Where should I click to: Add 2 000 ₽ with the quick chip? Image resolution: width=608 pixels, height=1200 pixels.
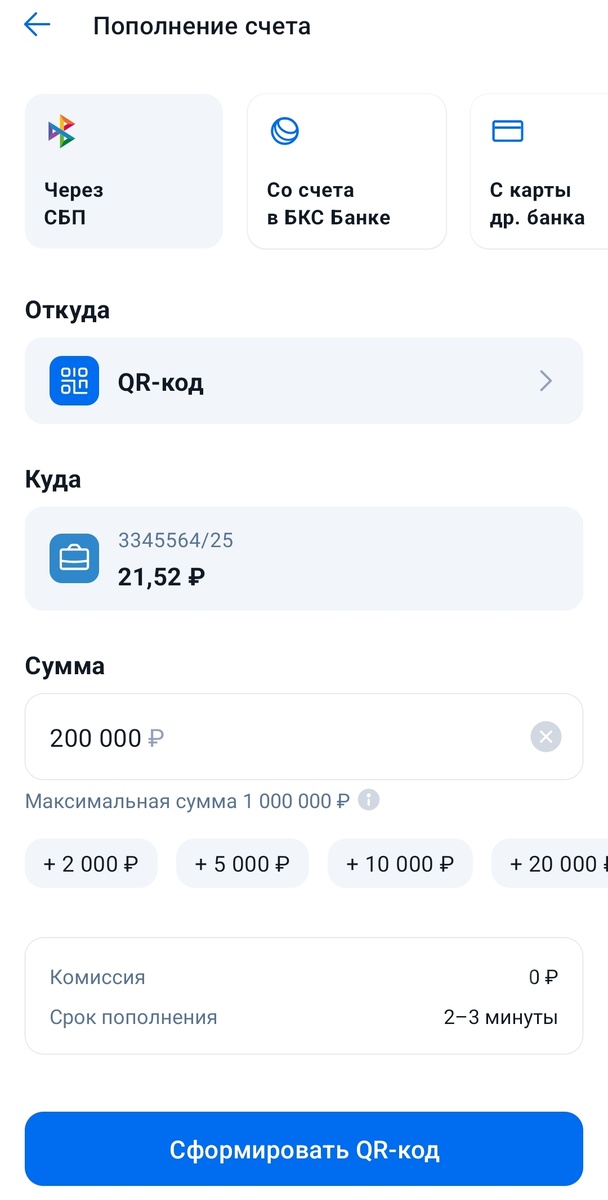[91, 863]
